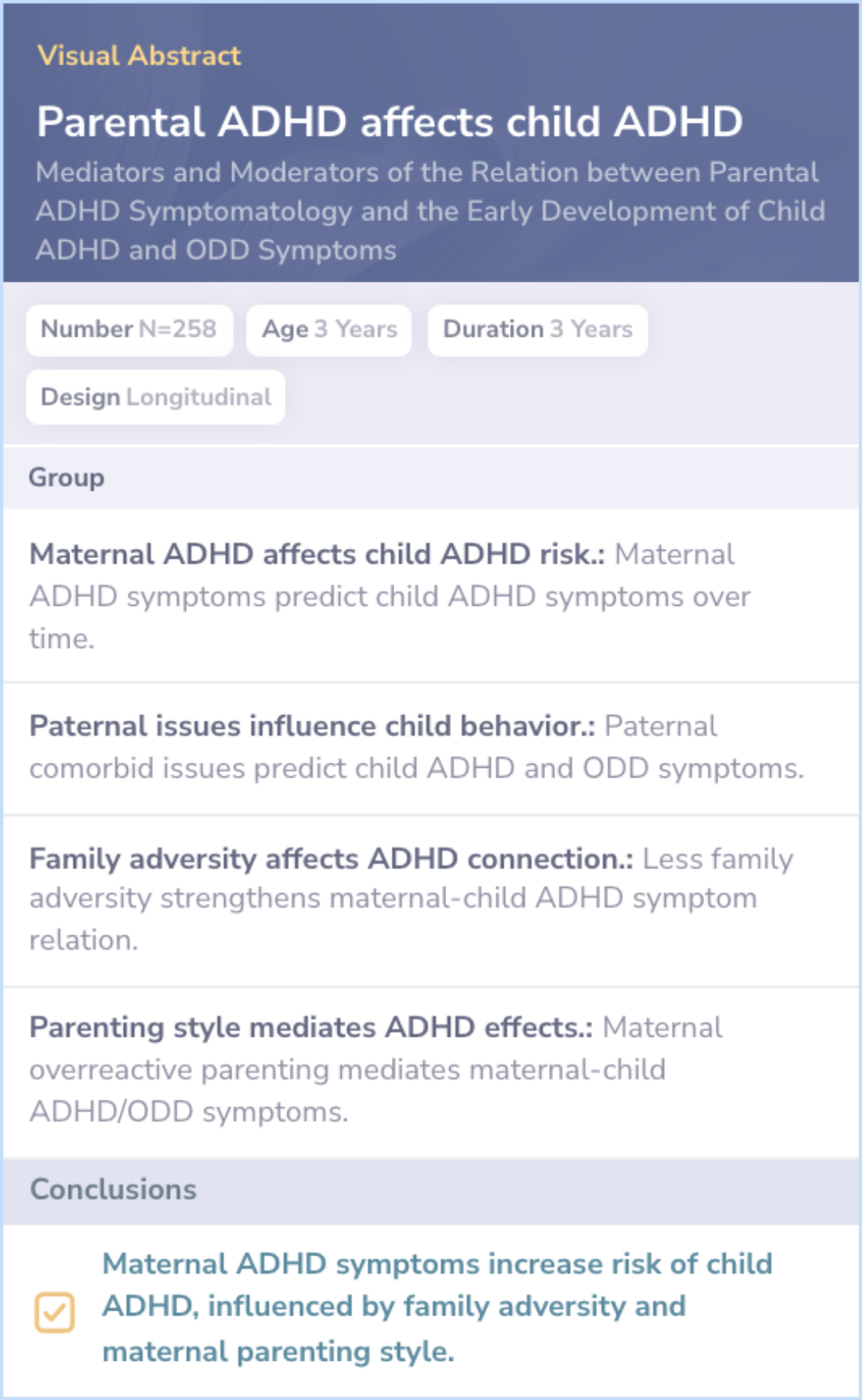
Task: Click 'Family adversity affects ADHD connection' heading
Action: click(330, 859)
